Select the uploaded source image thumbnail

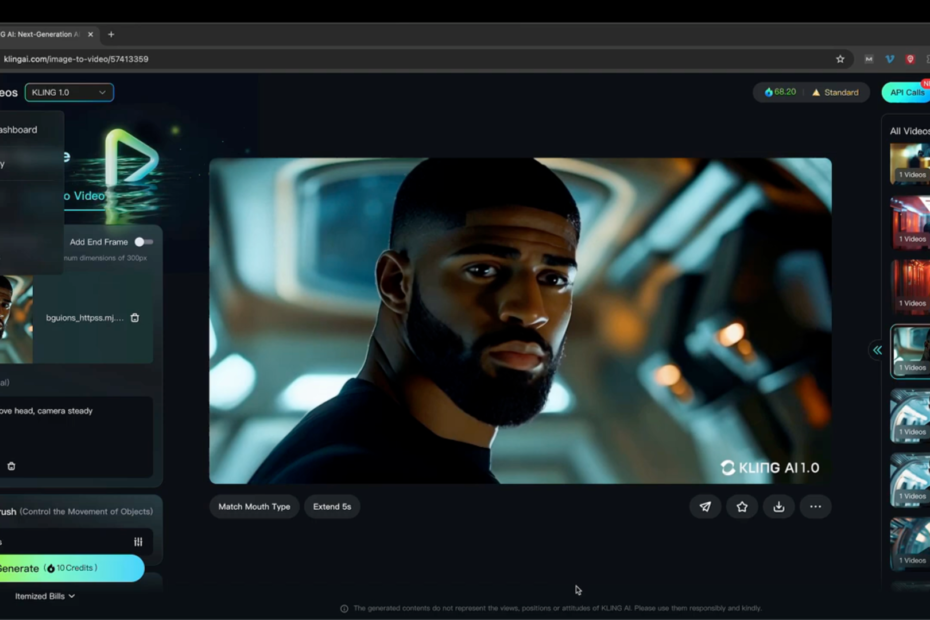point(16,319)
